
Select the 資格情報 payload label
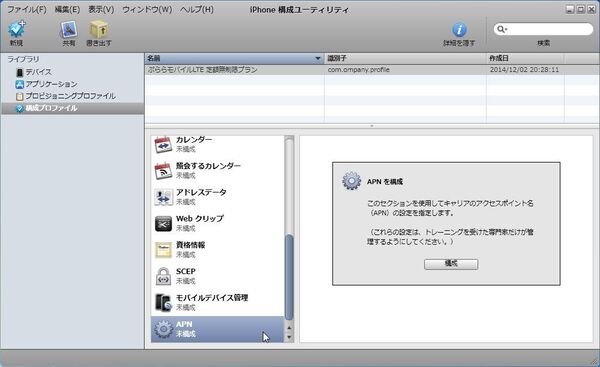coord(190,245)
